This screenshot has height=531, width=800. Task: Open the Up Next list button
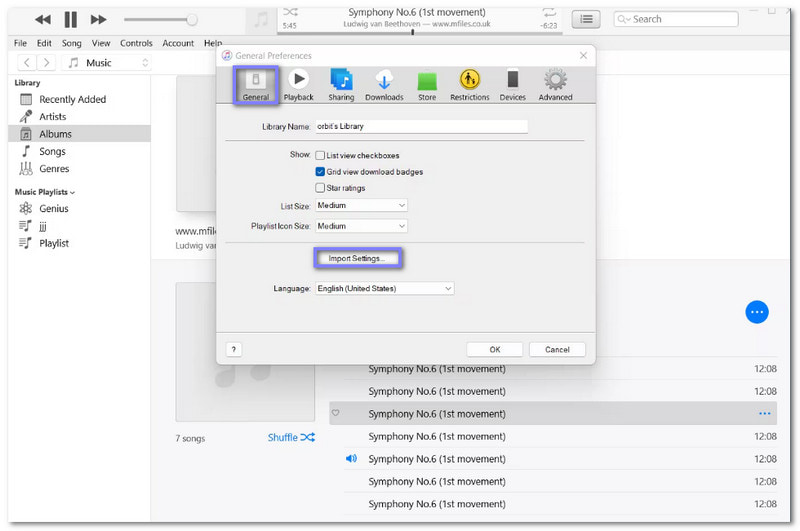pyautogui.click(x=586, y=19)
